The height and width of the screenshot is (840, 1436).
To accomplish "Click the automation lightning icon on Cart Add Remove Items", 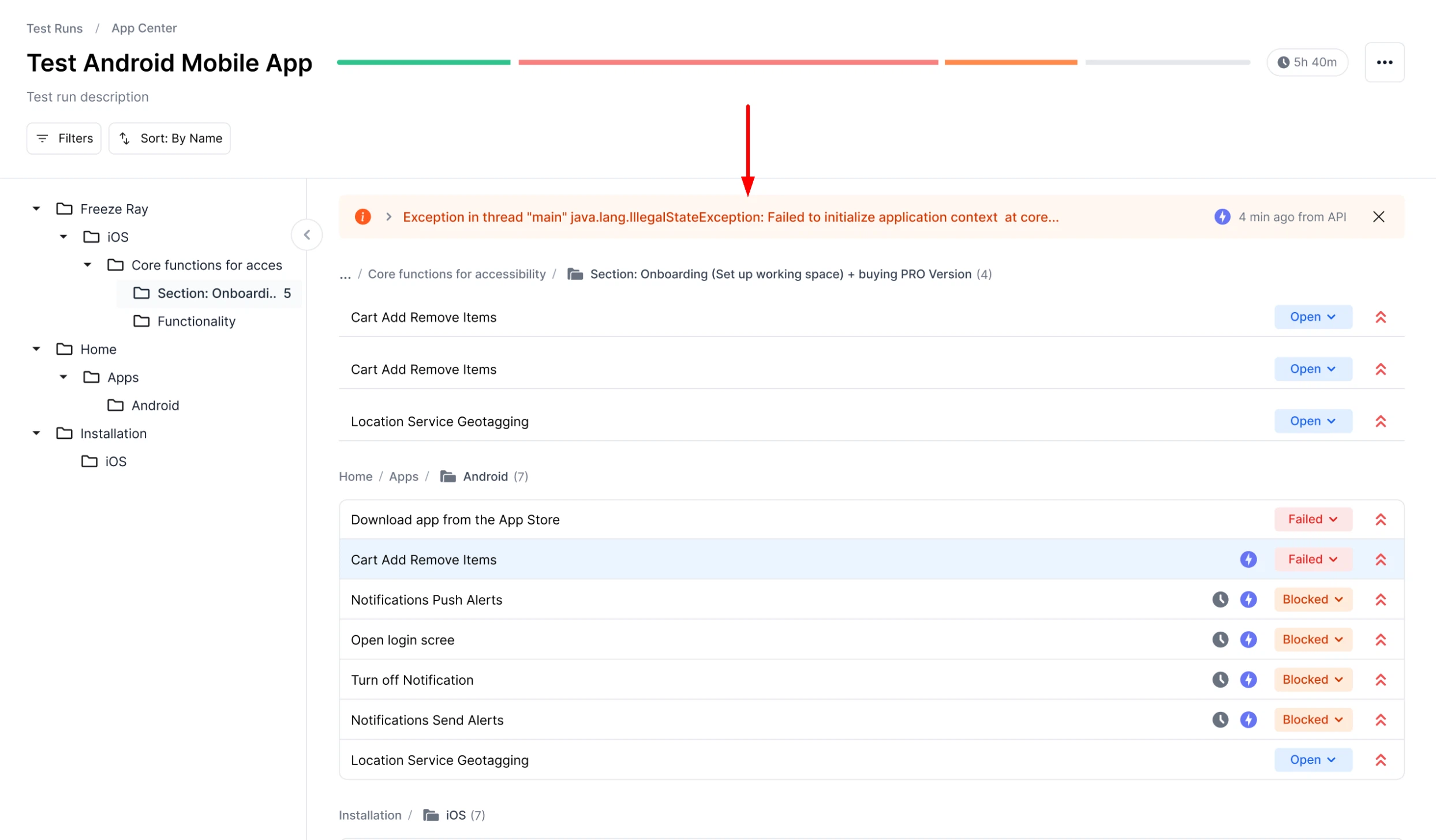I will pos(1248,559).
